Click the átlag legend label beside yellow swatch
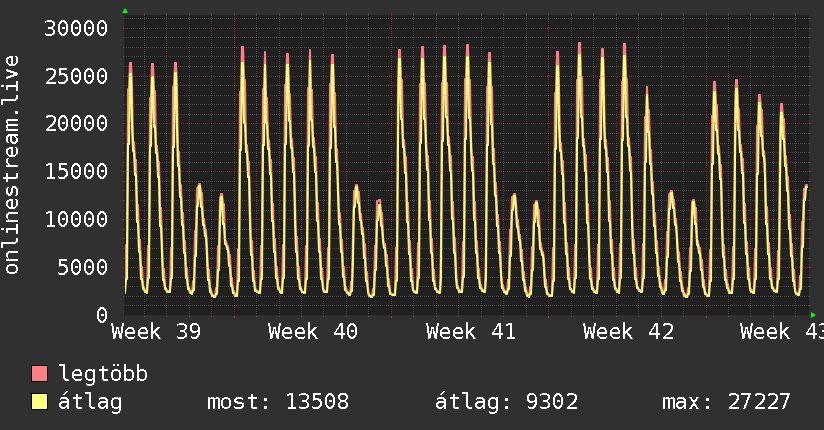Image resolution: width=824 pixels, height=430 pixels. pyautogui.click(x=90, y=402)
